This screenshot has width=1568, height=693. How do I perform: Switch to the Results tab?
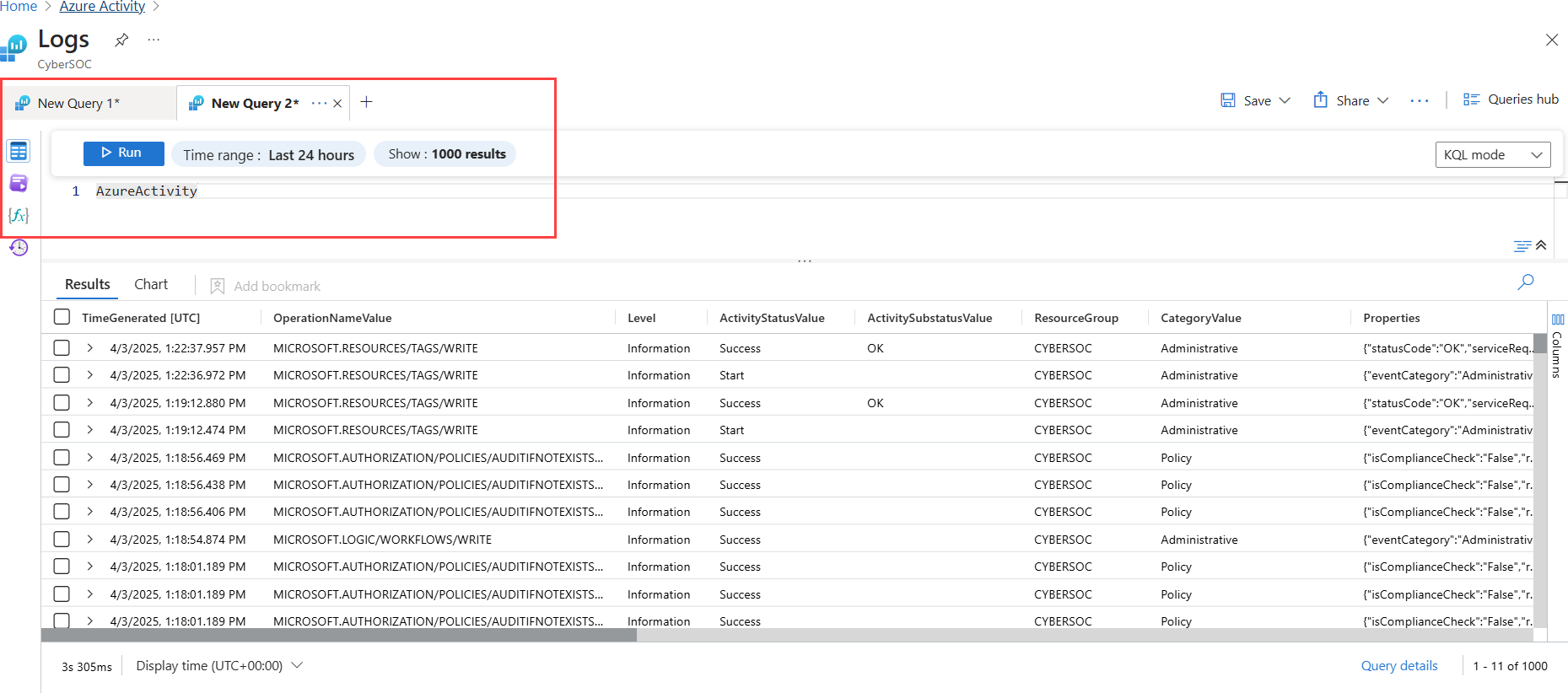(x=88, y=285)
